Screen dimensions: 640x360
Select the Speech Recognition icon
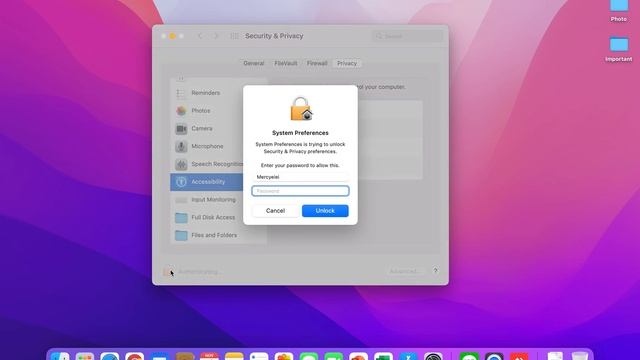coord(181,164)
